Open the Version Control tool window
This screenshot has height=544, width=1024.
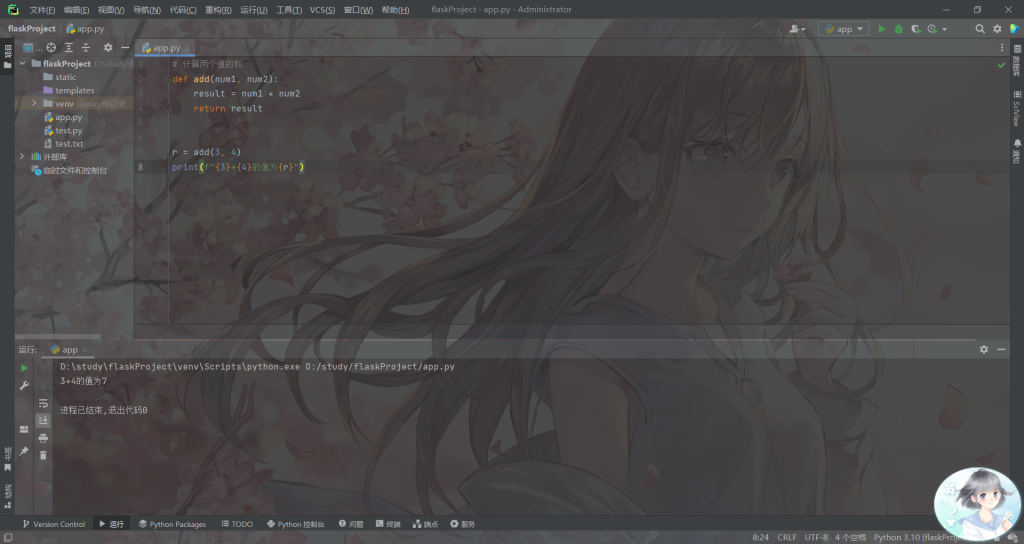(x=53, y=524)
